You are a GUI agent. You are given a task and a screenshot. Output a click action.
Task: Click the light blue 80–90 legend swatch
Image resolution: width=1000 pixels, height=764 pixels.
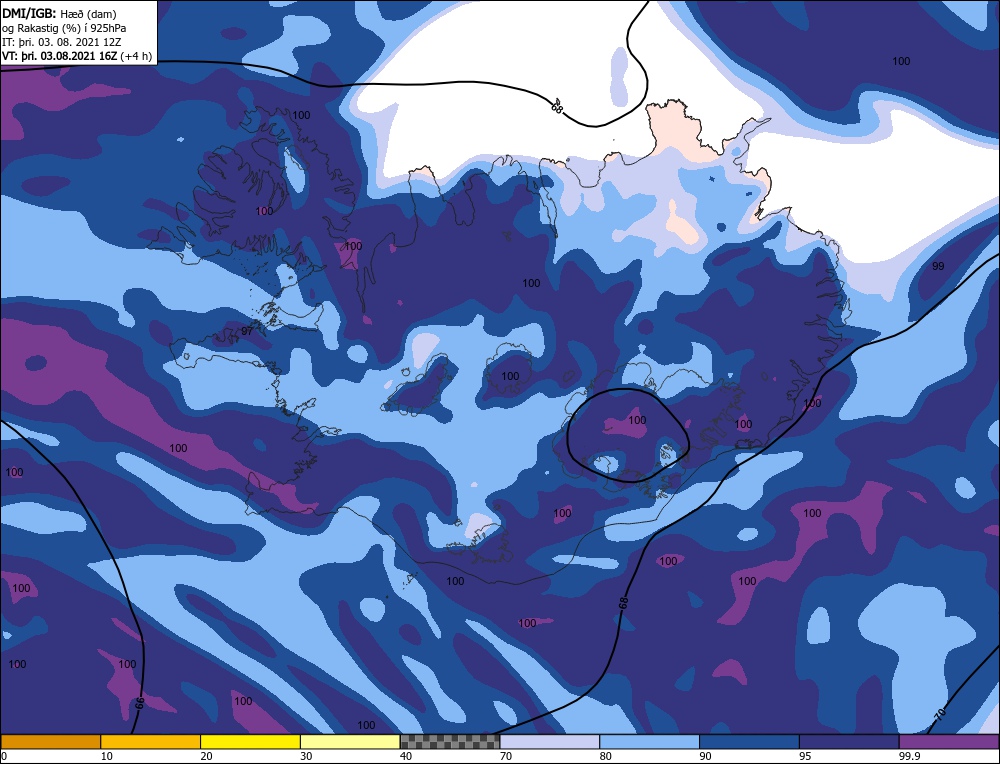649,742
